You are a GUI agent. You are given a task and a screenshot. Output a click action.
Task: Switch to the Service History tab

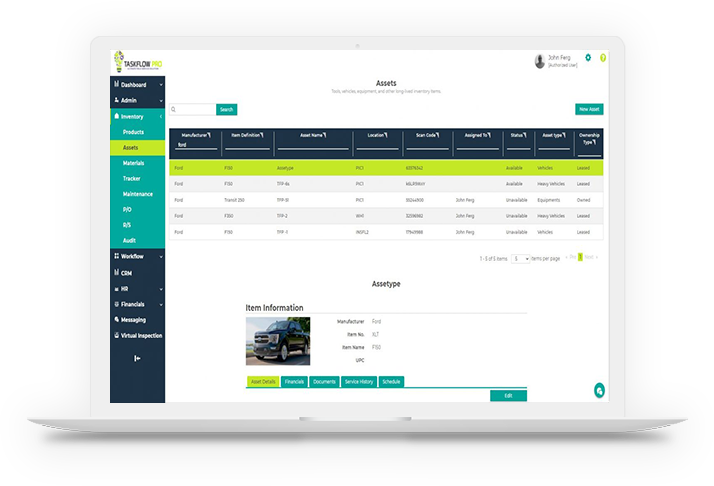click(x=359, y=382)
